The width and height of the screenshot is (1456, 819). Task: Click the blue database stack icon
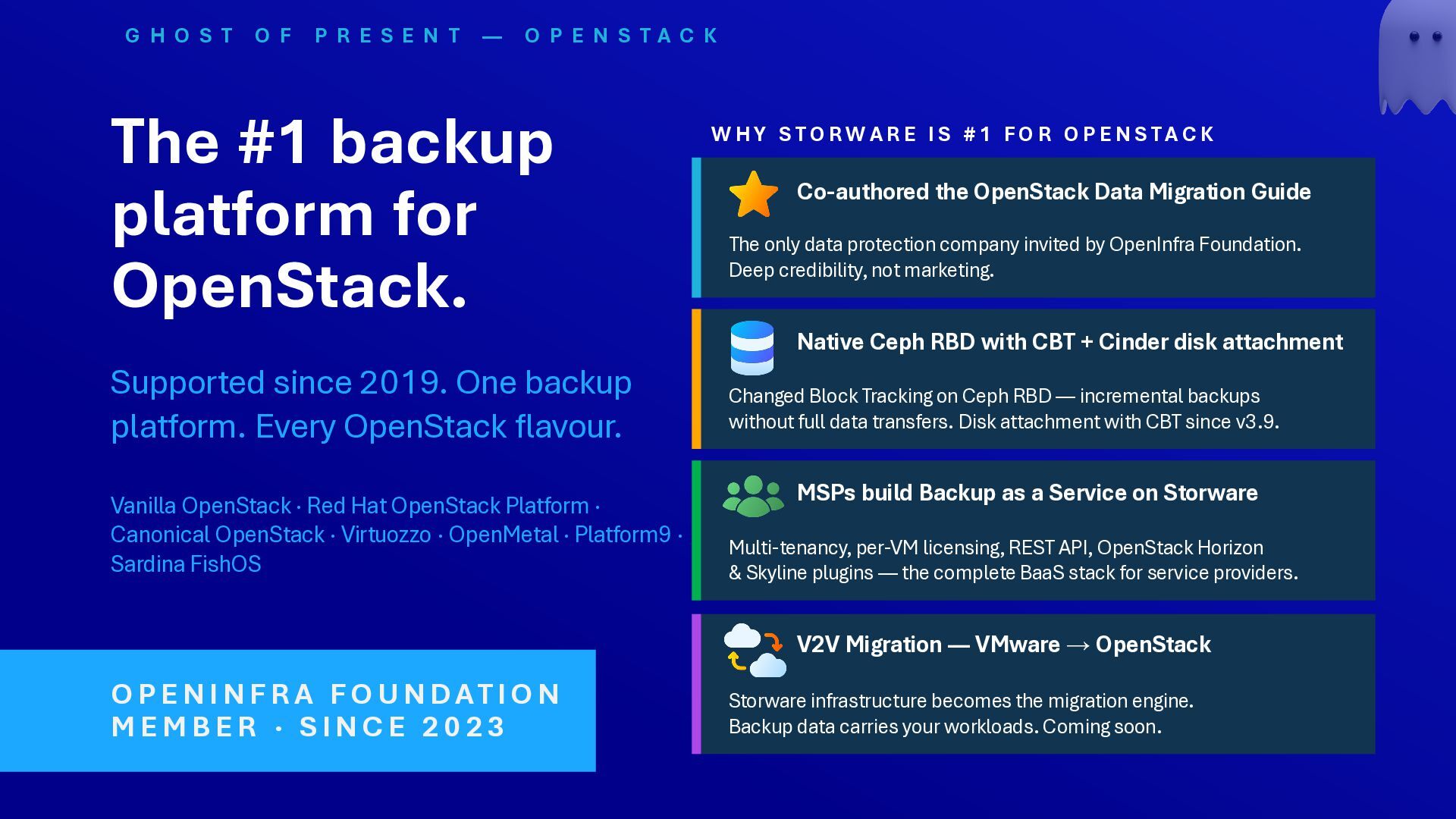point(752,347)
